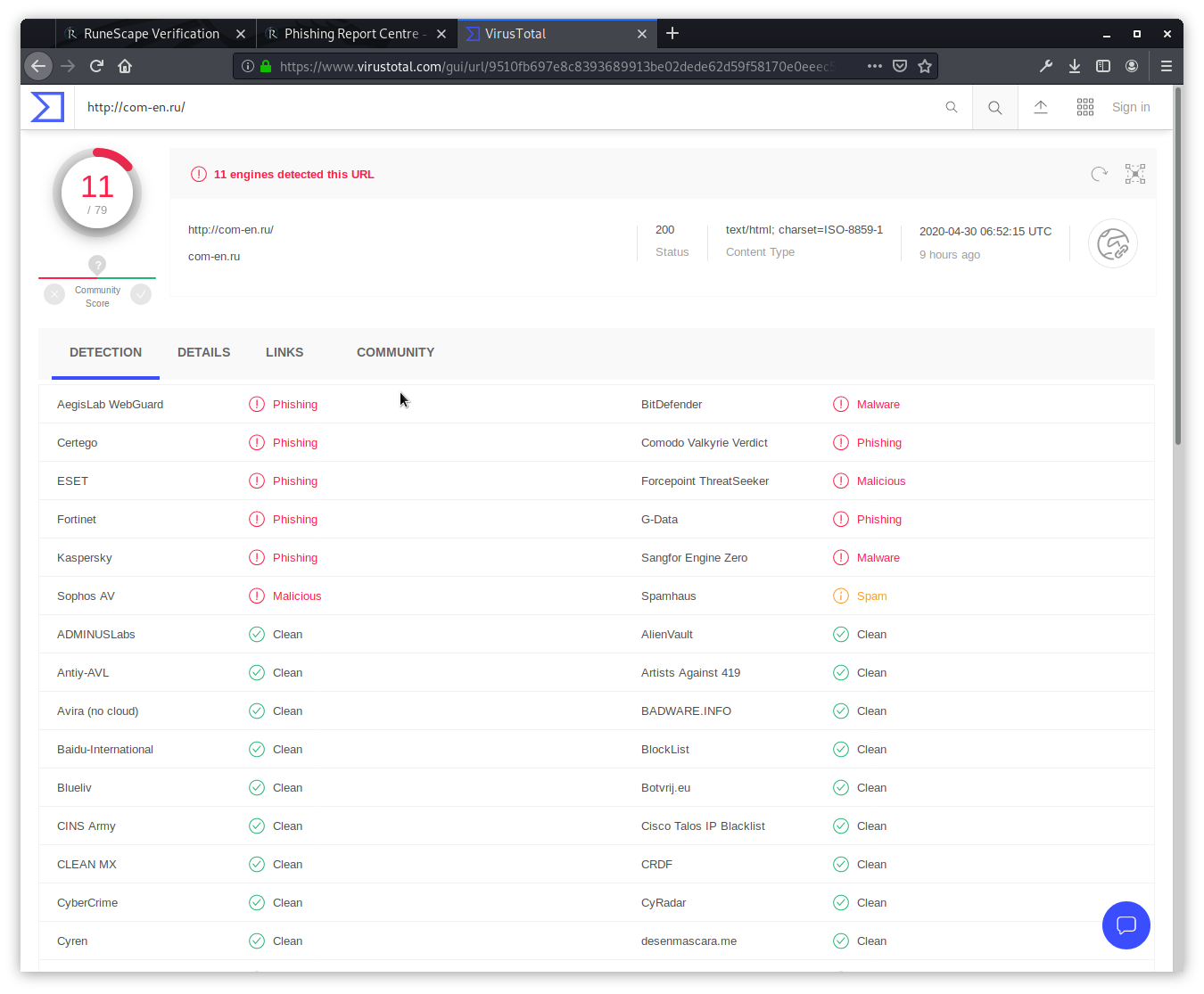Open a new tab with the plus button
Viewport: 1204px width, 994px height.
click(672, 33)
